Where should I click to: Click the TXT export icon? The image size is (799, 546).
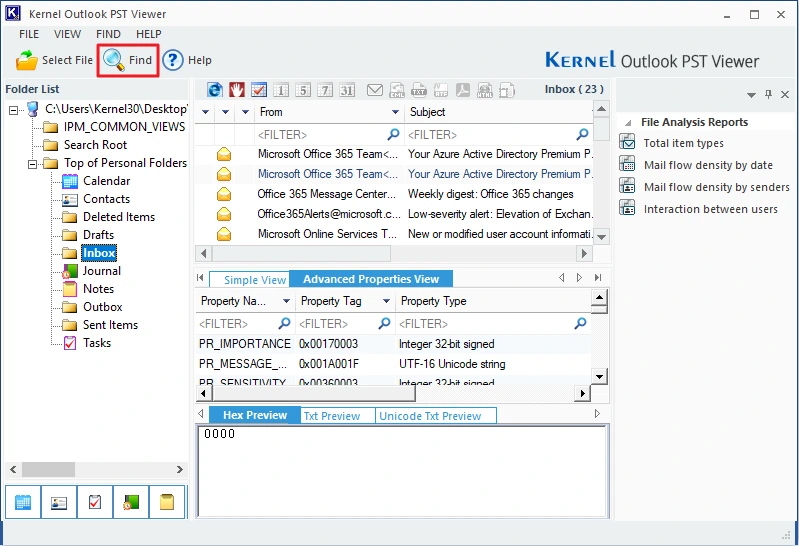point(419,90)
